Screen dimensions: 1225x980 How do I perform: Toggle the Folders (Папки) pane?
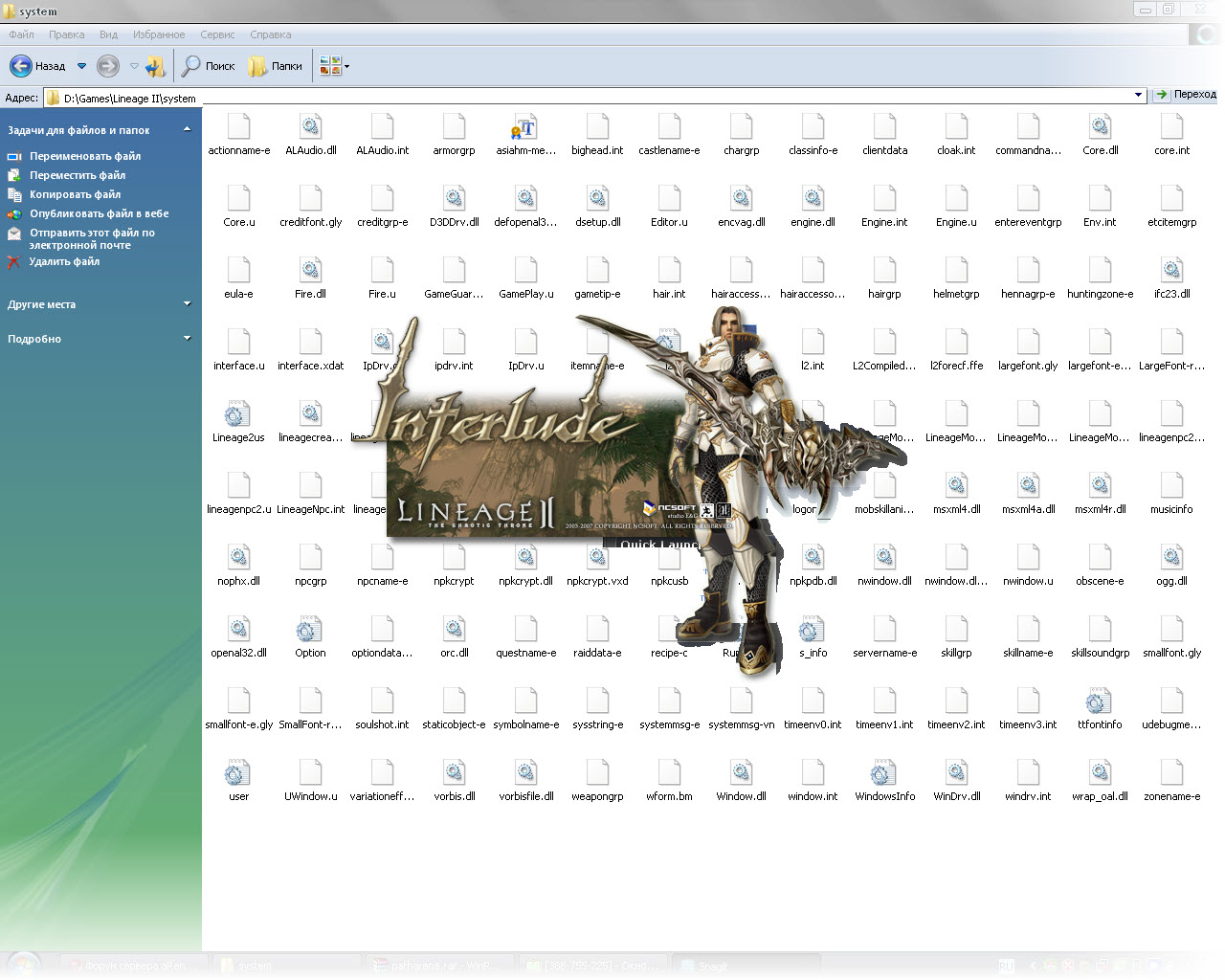click(276, 66)
